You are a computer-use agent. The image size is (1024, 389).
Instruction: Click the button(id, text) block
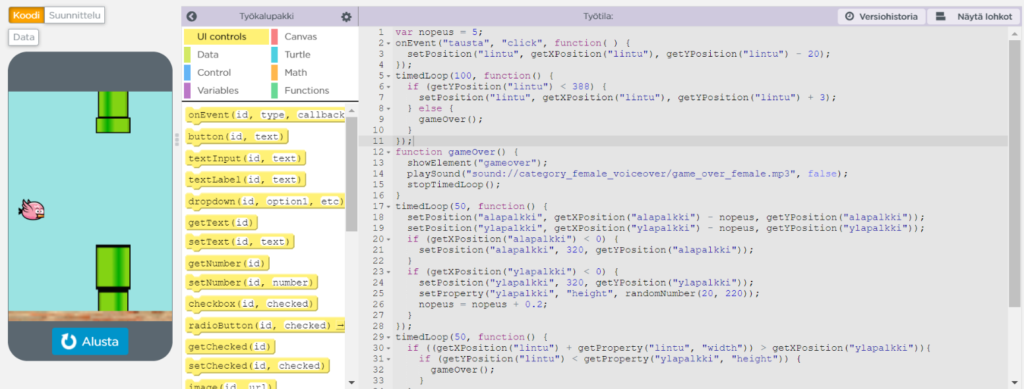click(236, 137)
